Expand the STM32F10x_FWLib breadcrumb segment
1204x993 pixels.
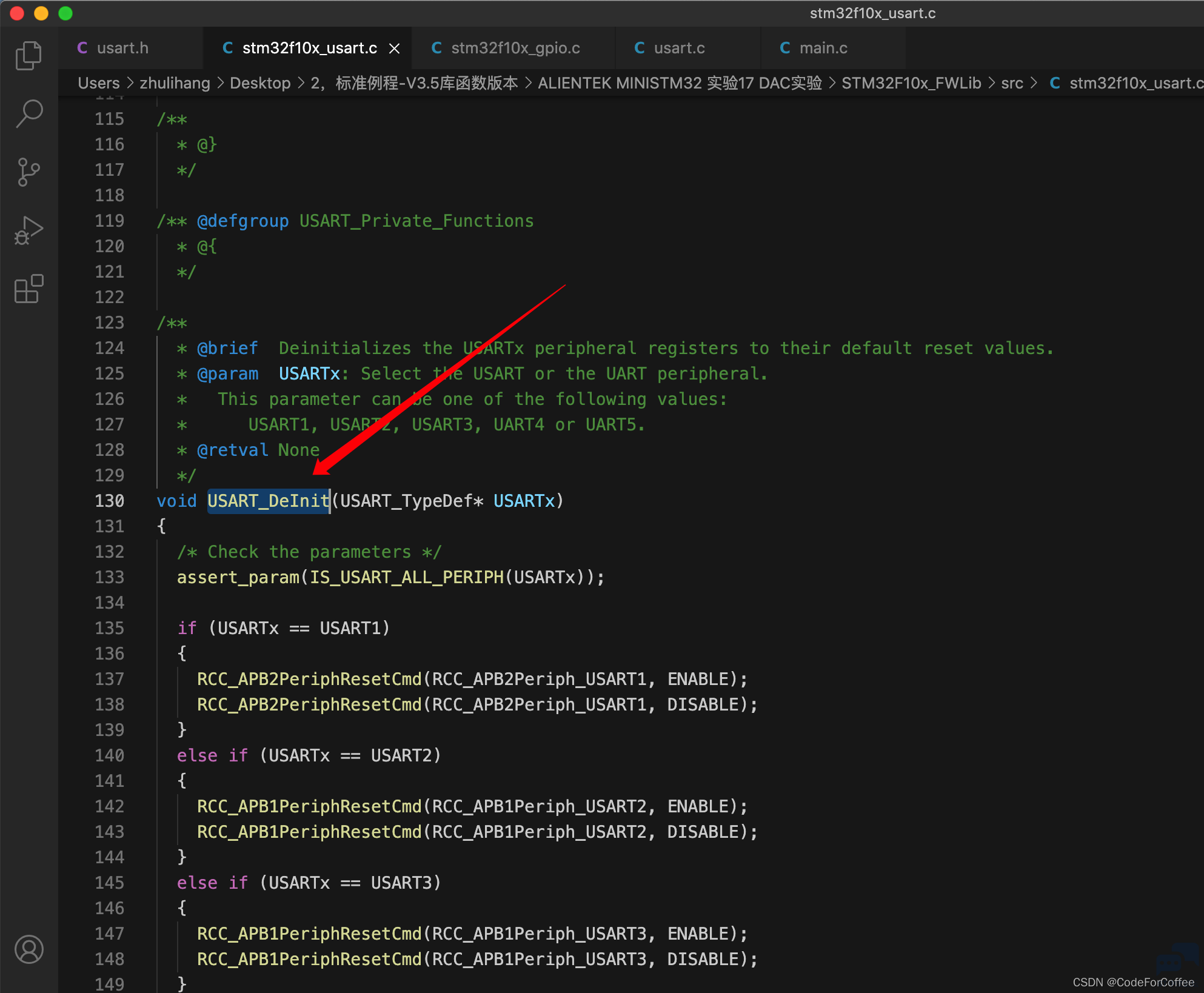point(911,83)
